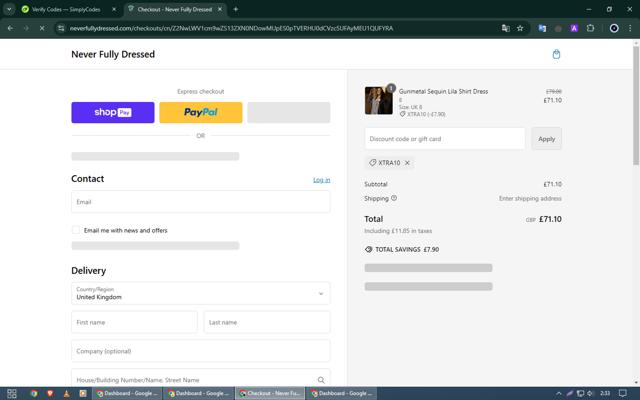Click the Gunmetal Sequin Lila Shirt Dress name
The height and width of the screenshot is (400, 640).
443,91
